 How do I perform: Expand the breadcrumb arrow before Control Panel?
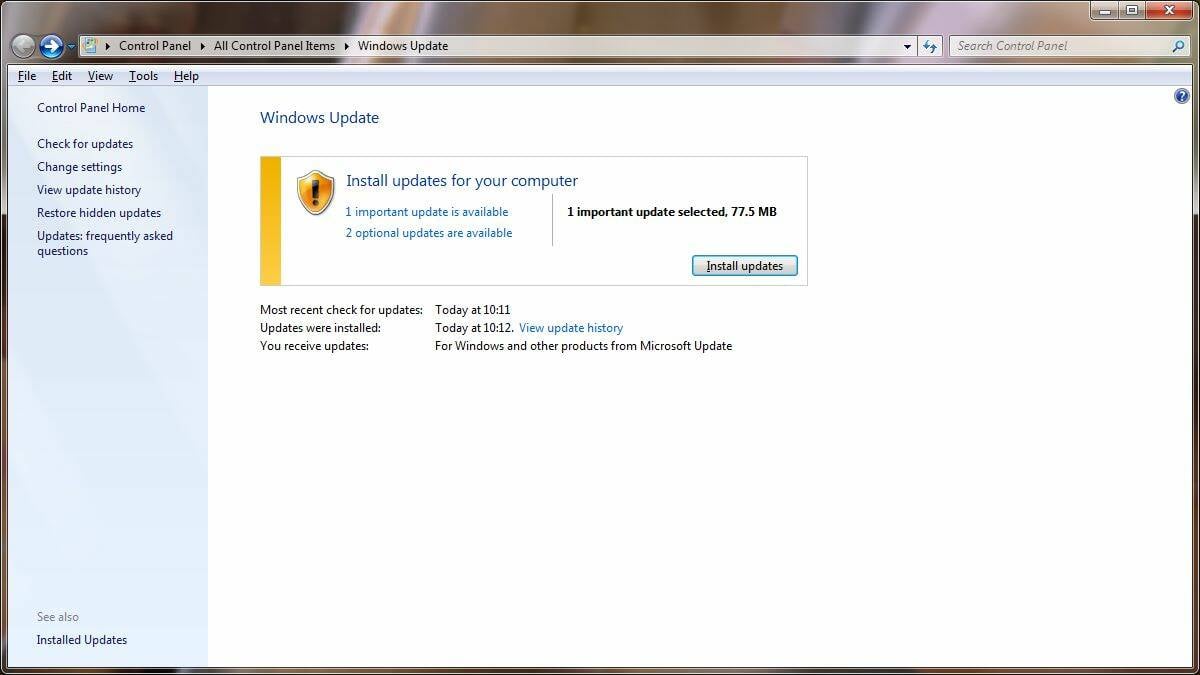pyautogui.click(x=108, y=46)
